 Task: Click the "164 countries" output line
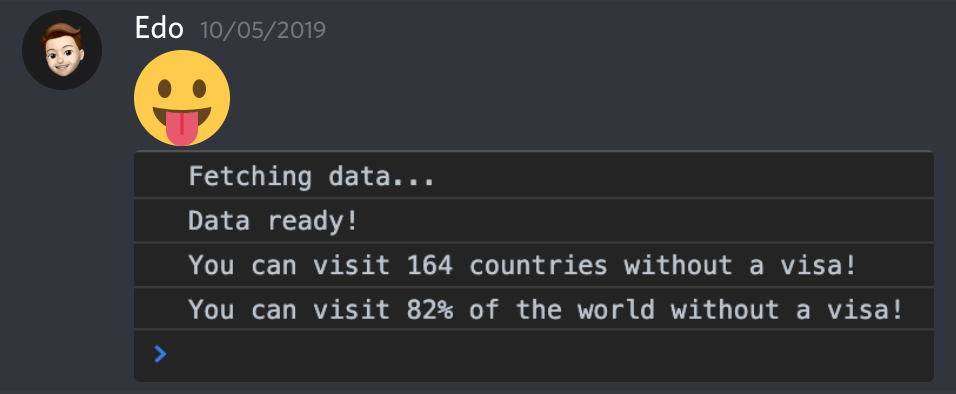tap(533, 265)
